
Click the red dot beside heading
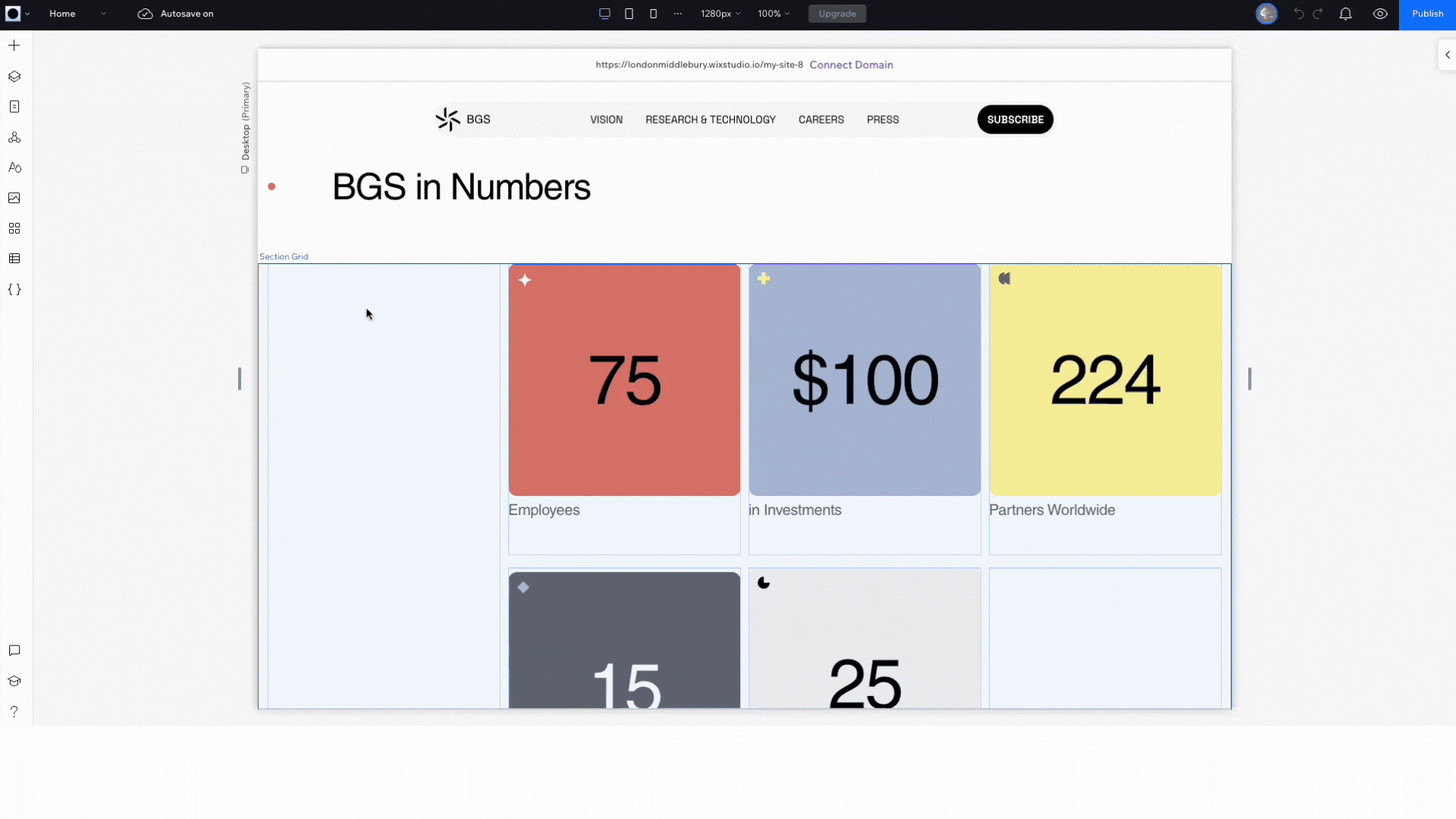271,187
